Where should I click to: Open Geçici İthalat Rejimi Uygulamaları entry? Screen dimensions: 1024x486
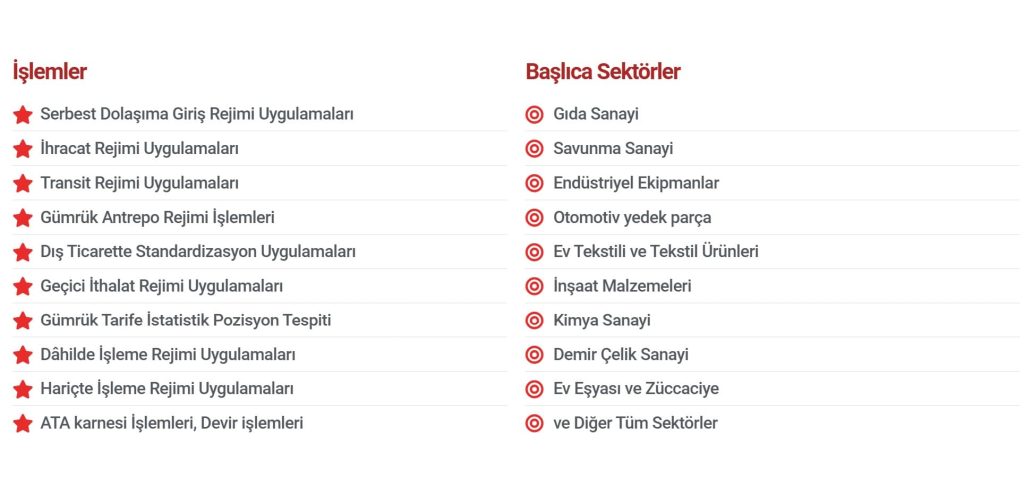(x=161, y=286)
